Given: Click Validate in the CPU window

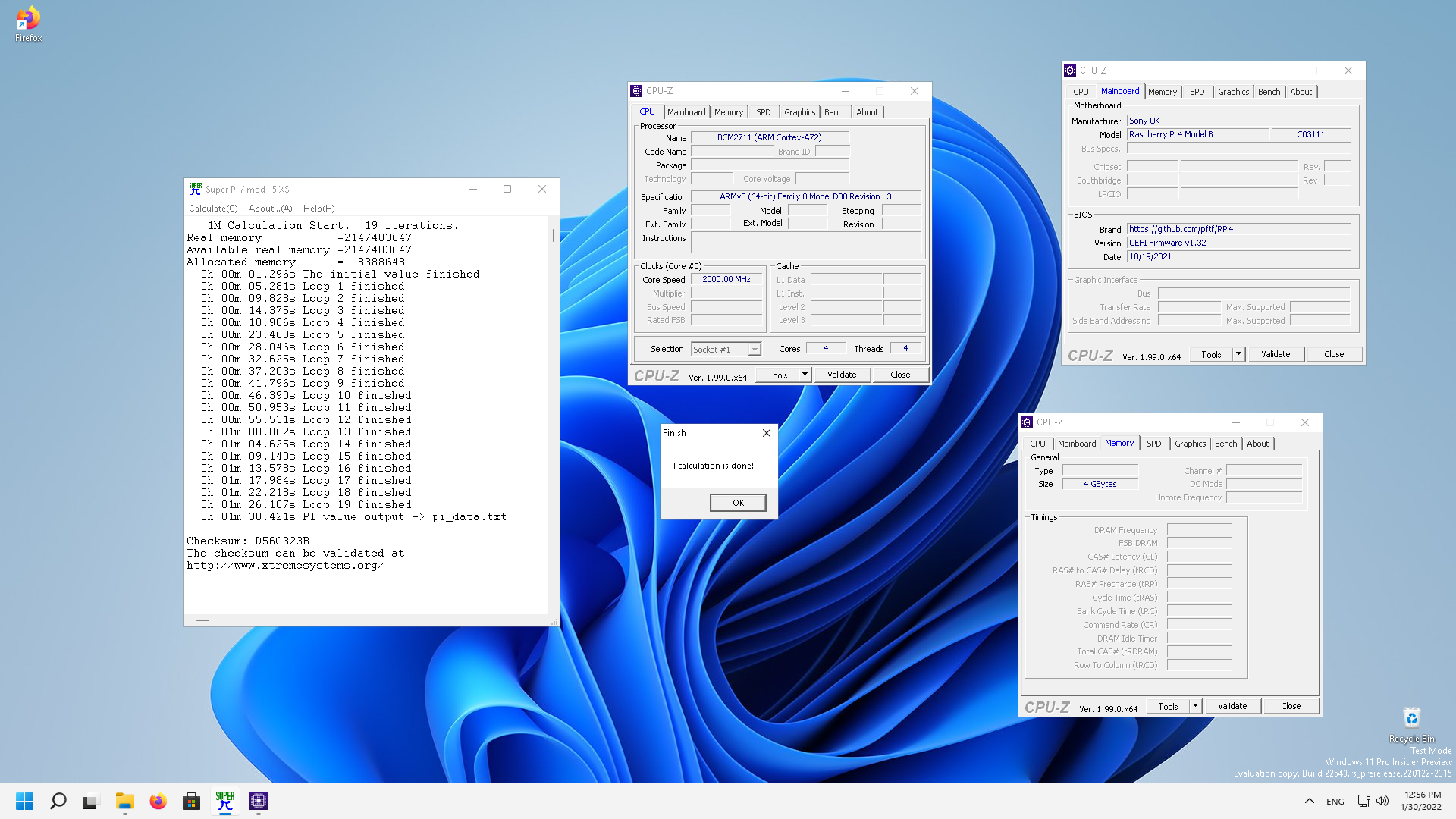Looking at the screenshot, I should [842, 375].
